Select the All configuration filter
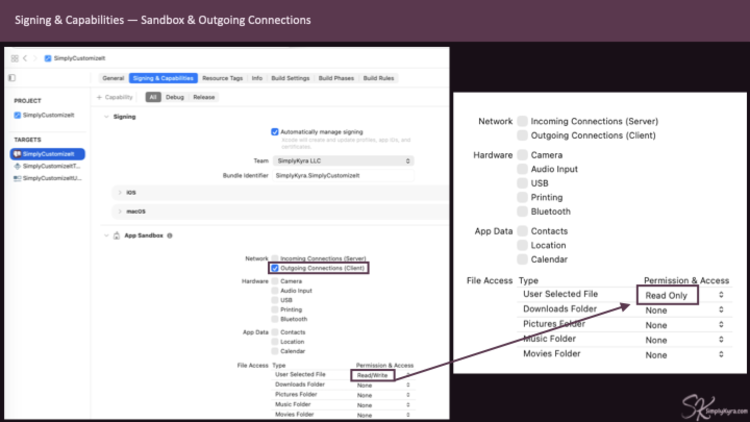 point(153,97)
